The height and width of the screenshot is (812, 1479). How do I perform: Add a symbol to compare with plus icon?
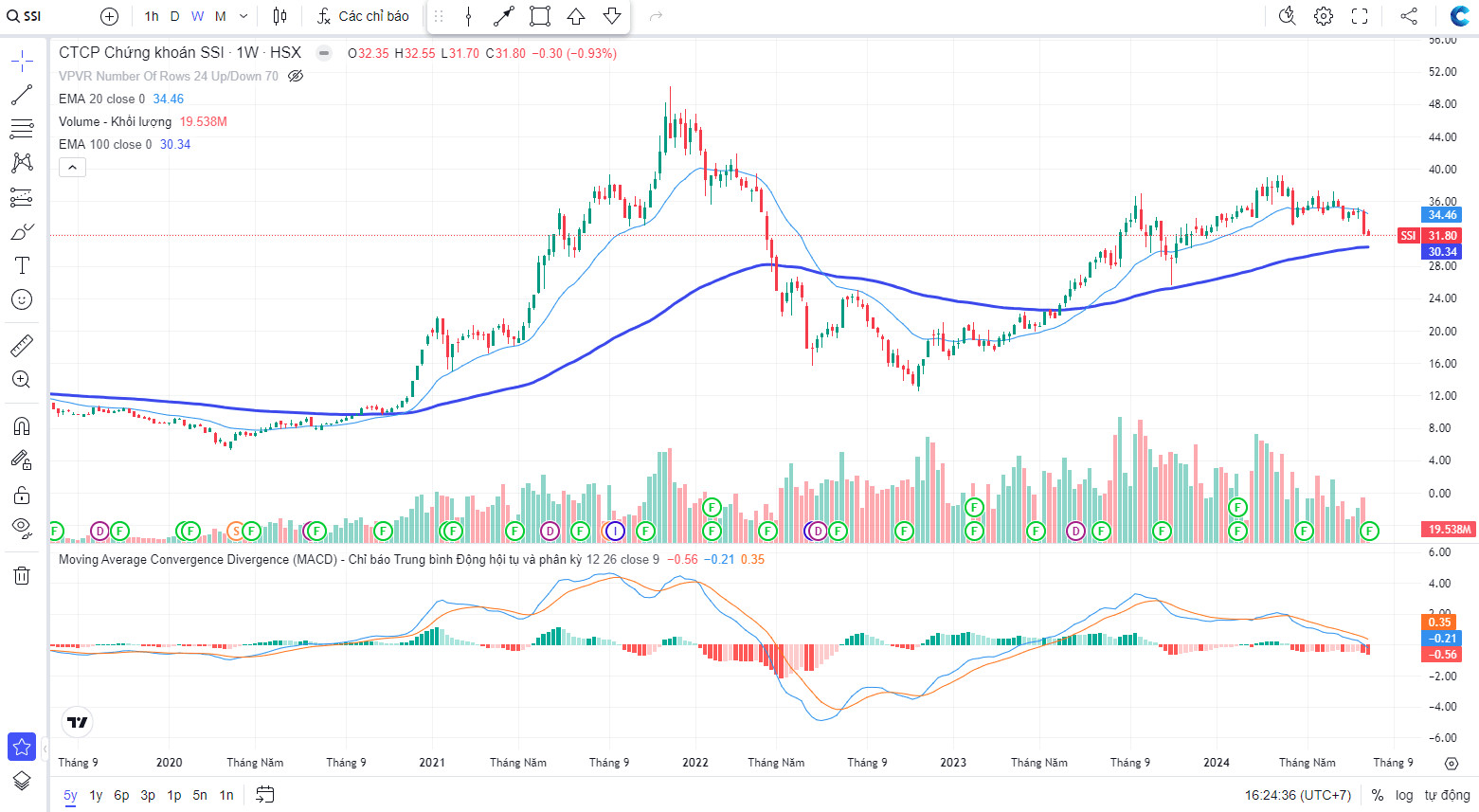tap(109, 16)
